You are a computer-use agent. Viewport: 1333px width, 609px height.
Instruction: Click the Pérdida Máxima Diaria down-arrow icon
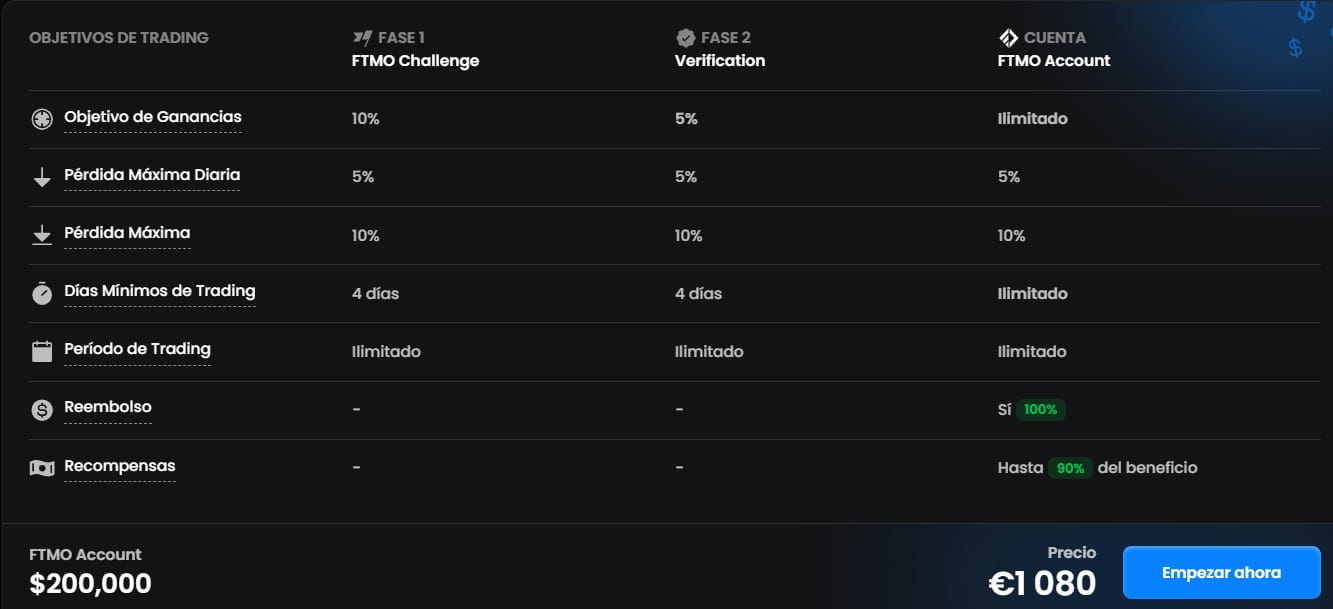click(x=42, y=178)
